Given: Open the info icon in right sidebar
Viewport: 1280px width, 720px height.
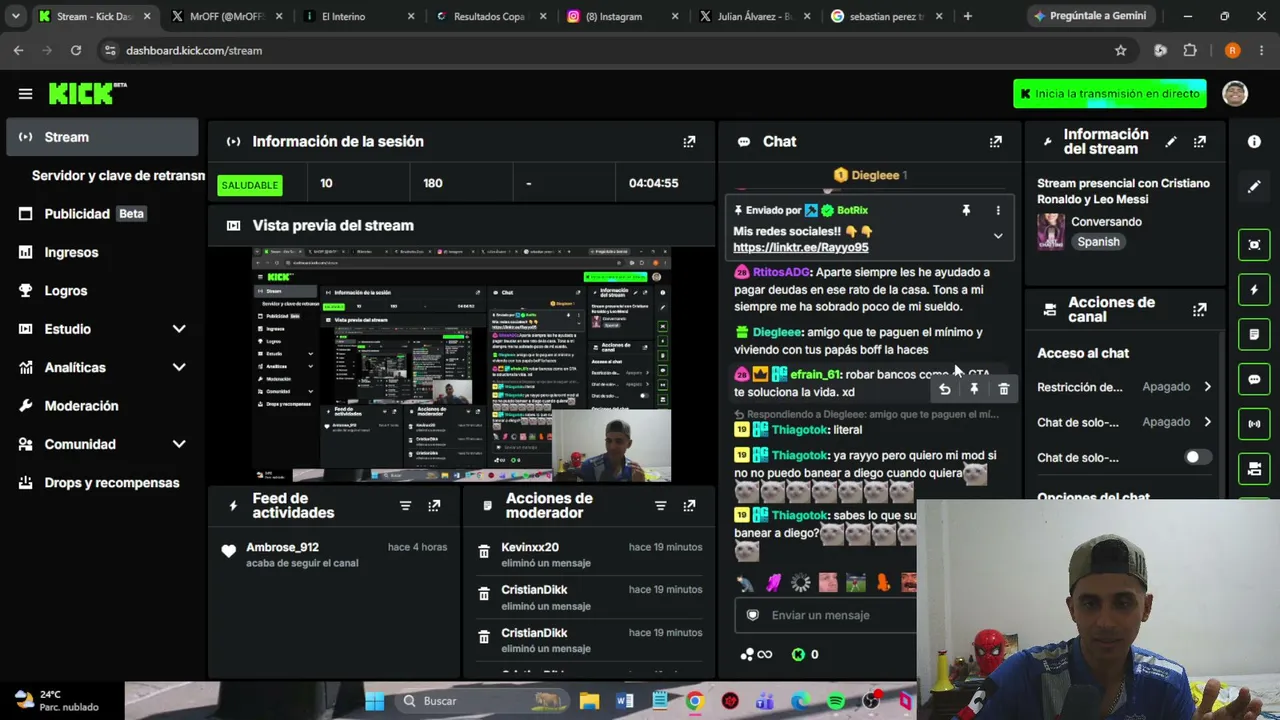Looking at the screenshot, I should pyautogui.click(x=1254, y=142).
